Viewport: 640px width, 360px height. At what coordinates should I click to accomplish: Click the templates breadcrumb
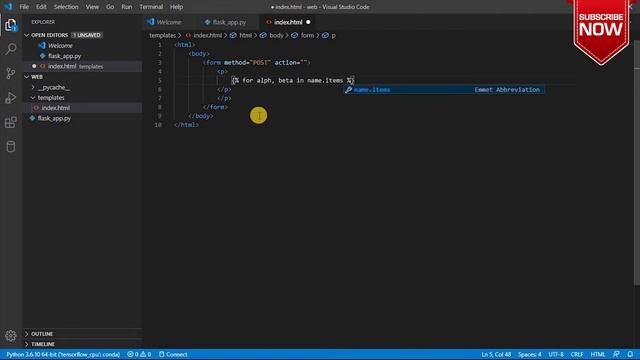click(x=162, y=36)
